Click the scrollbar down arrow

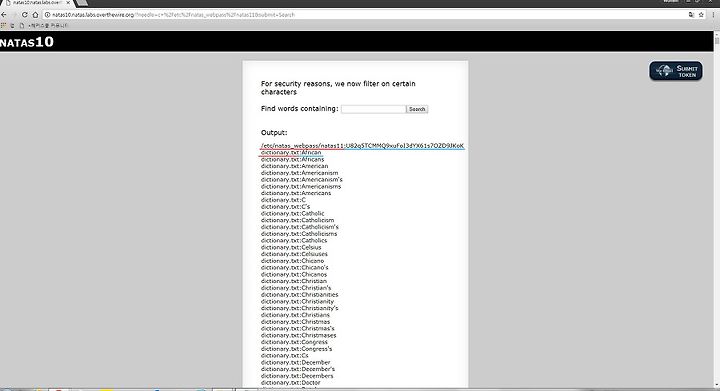[x=717, y=385]
